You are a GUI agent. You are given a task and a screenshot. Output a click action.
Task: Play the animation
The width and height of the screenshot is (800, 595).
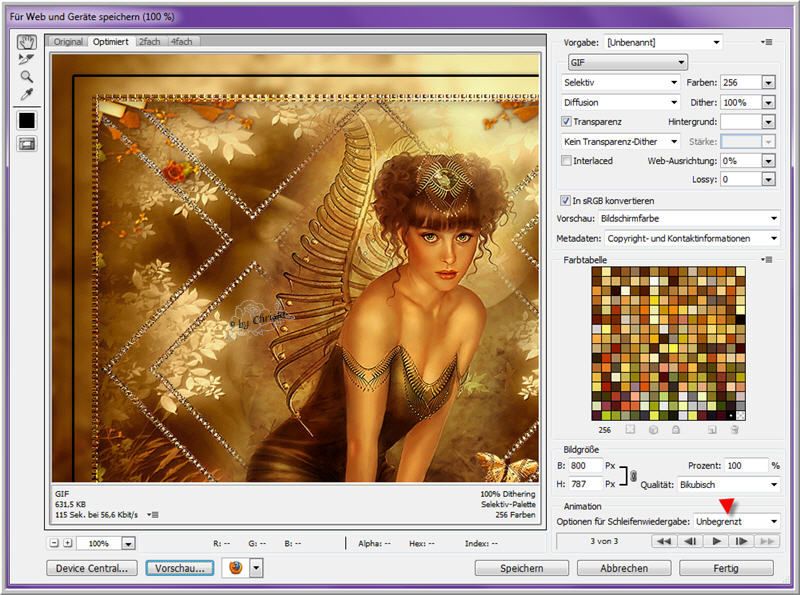(716, 541)
